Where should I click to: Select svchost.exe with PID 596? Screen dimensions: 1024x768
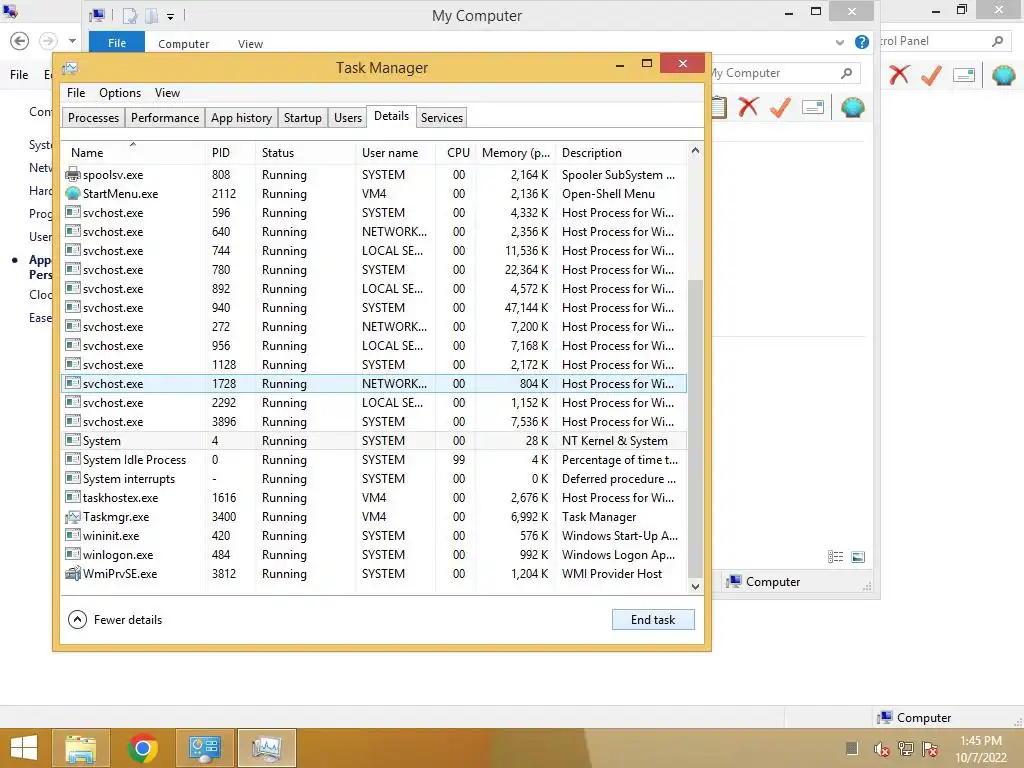tap(374, 212)
